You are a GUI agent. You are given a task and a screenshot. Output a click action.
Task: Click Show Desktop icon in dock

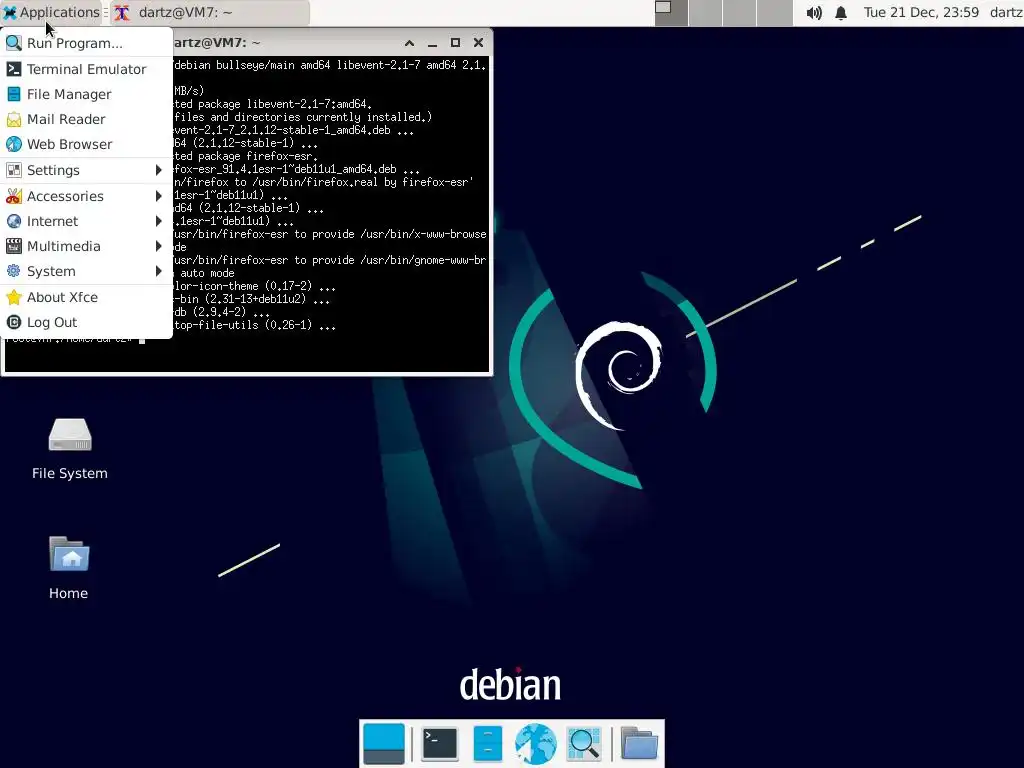coord(383,744)
